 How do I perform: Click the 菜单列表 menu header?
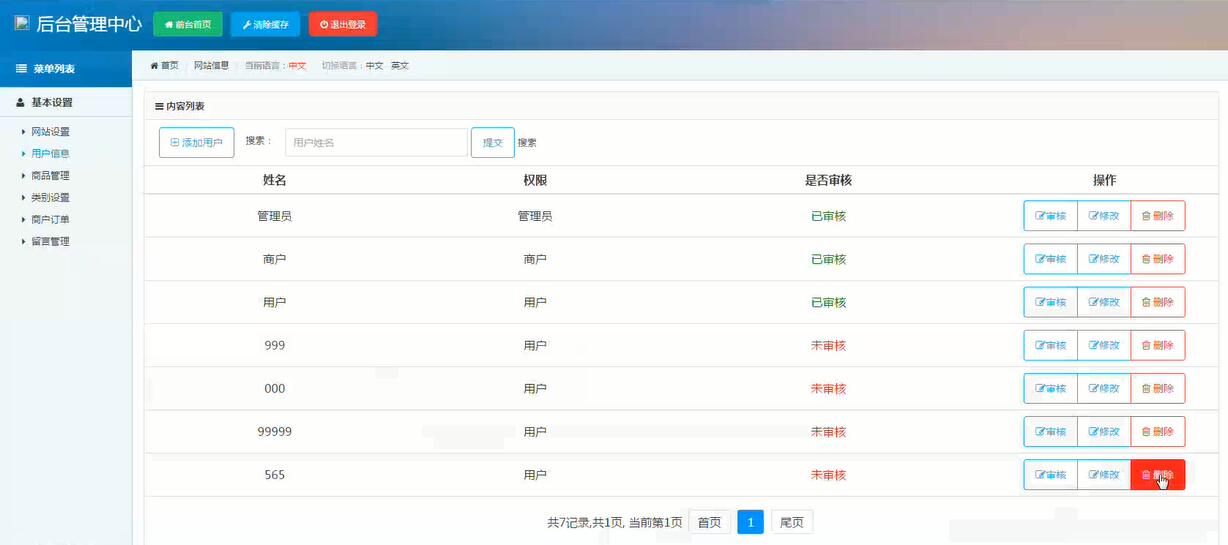click(66, 69)
